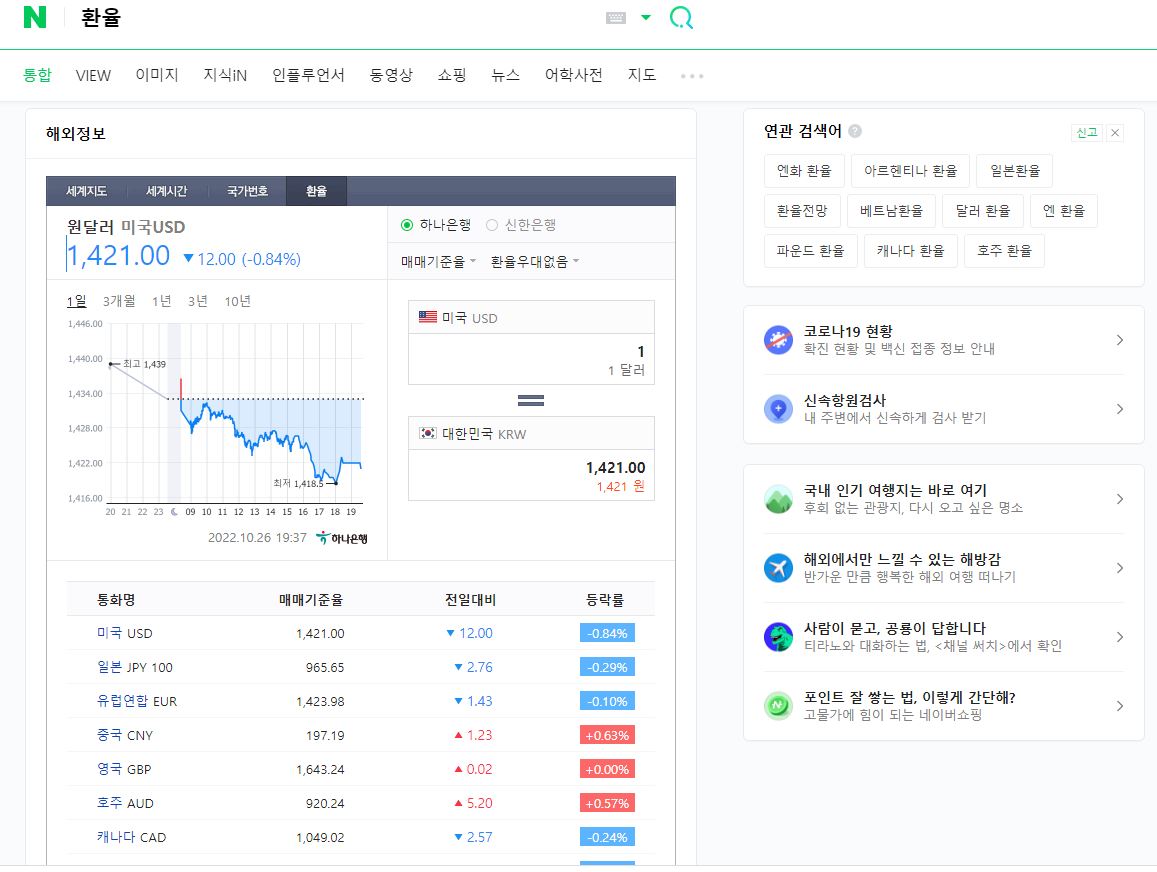1157x872 pixels.
Task: Click the 신속항원검사 location pin icon
Action: pyautogui.click(x=778, y=409)
